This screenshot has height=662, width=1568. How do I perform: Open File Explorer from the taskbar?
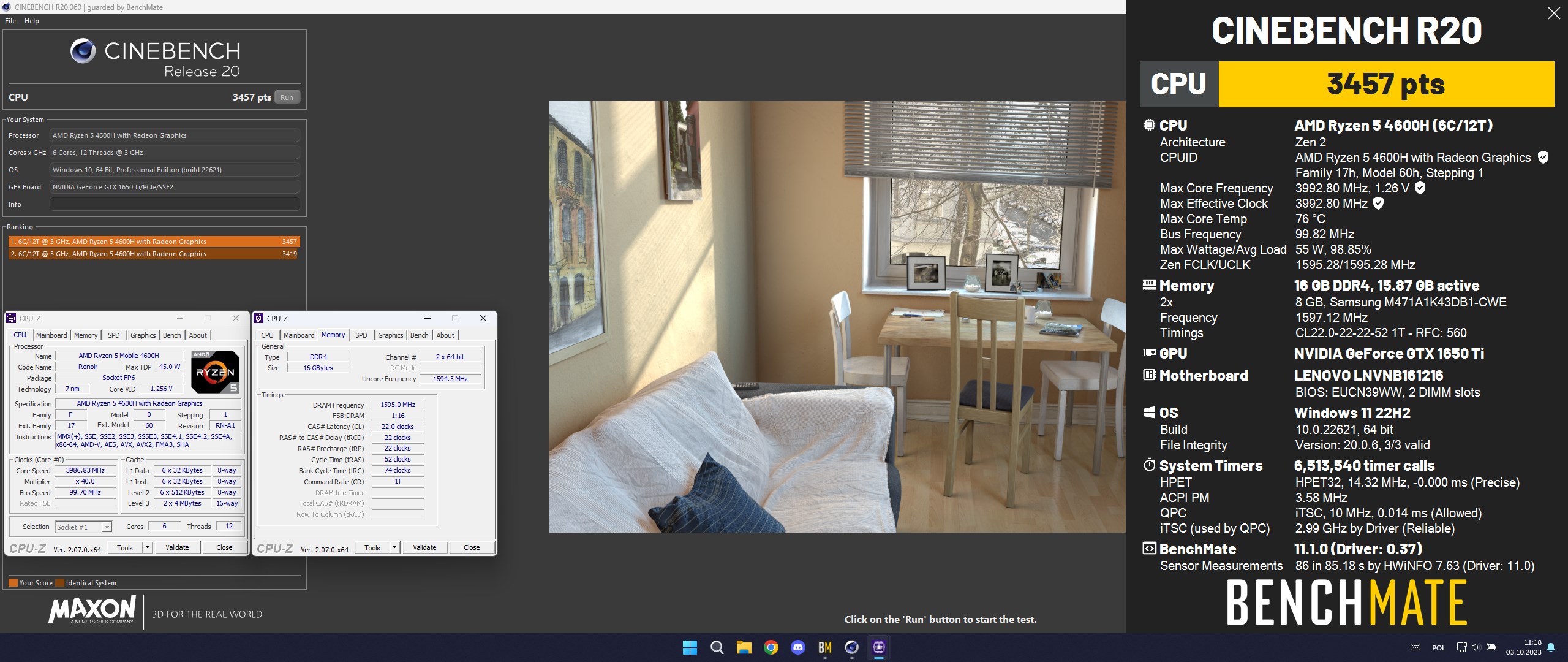point(744,647)
